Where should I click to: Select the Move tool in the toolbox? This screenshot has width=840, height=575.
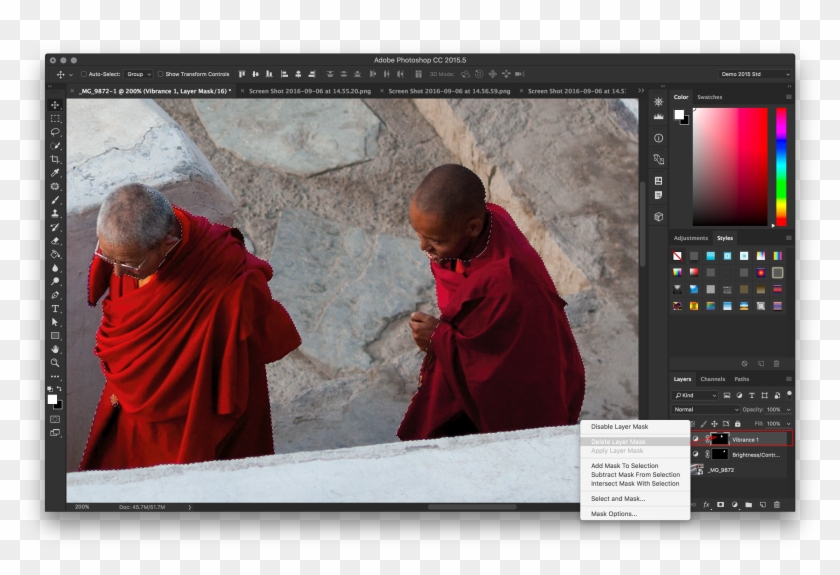click(55, 105)
